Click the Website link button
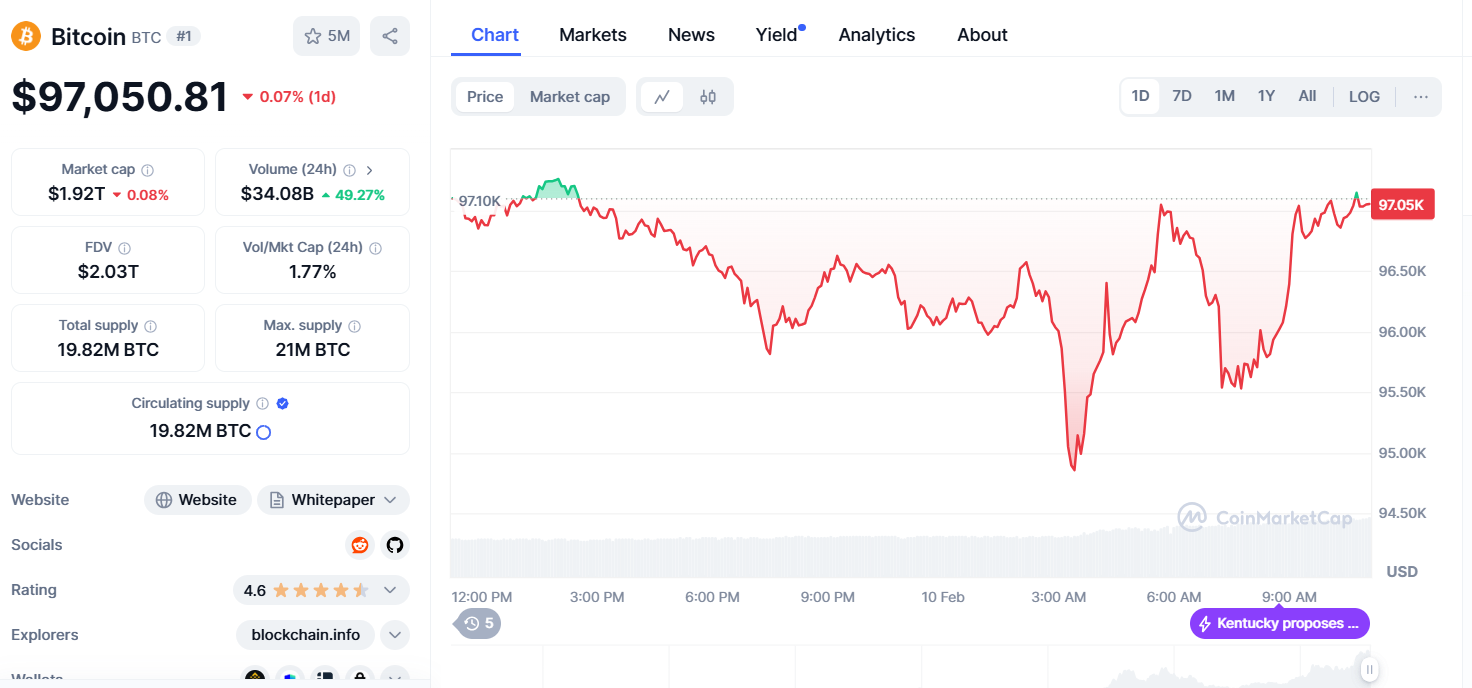The height and width of the screenshot is (688, 1472). [196, 500]
